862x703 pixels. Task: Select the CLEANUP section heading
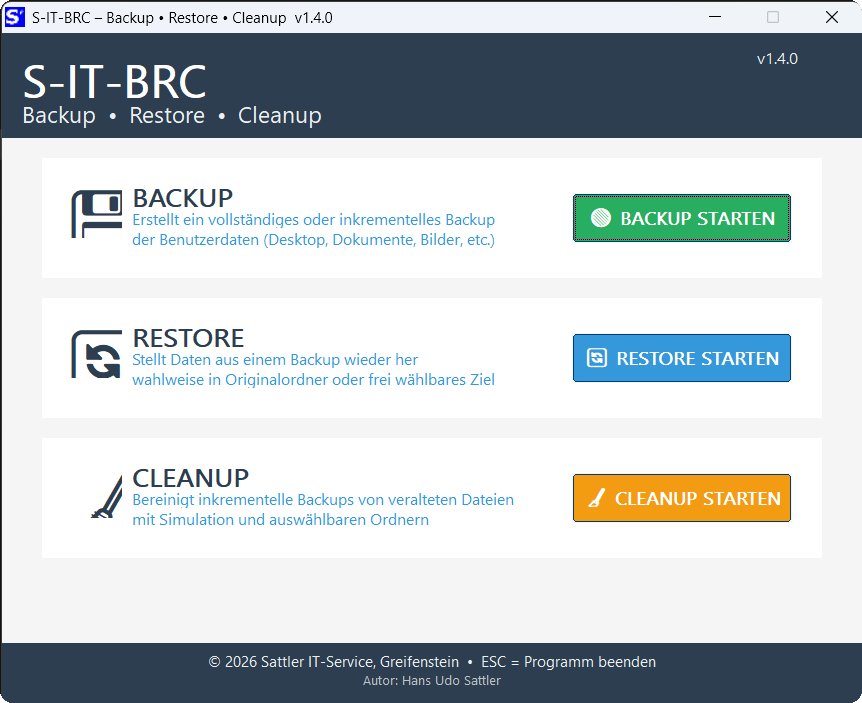[191, 478]
